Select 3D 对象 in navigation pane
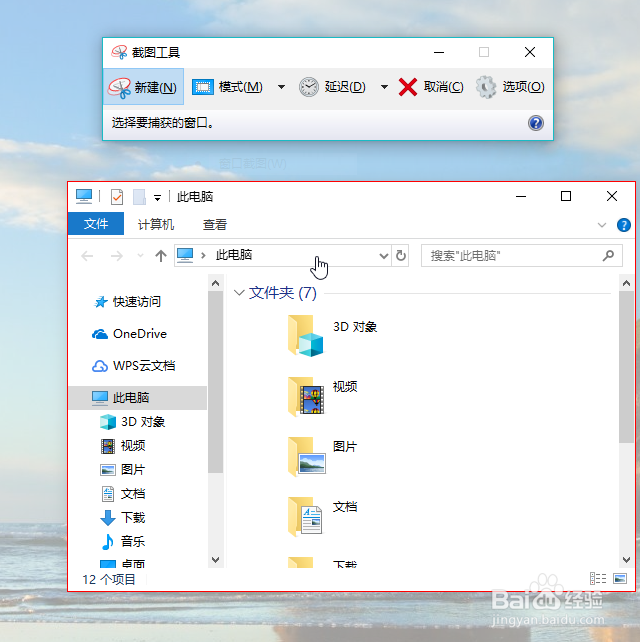Screen dimensions: 640x642 coord(132,422)
